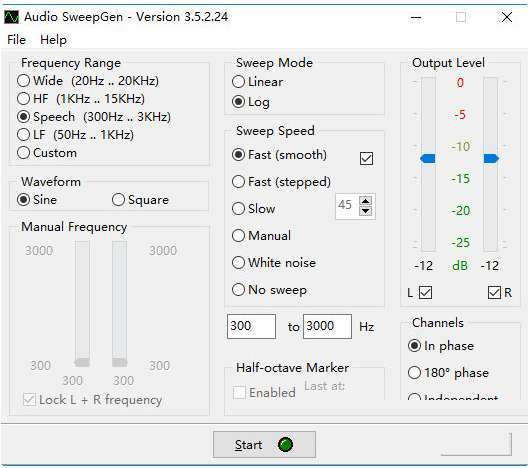Open the File menu
This screenshot has height=468, width=528.
click(16, 40)
